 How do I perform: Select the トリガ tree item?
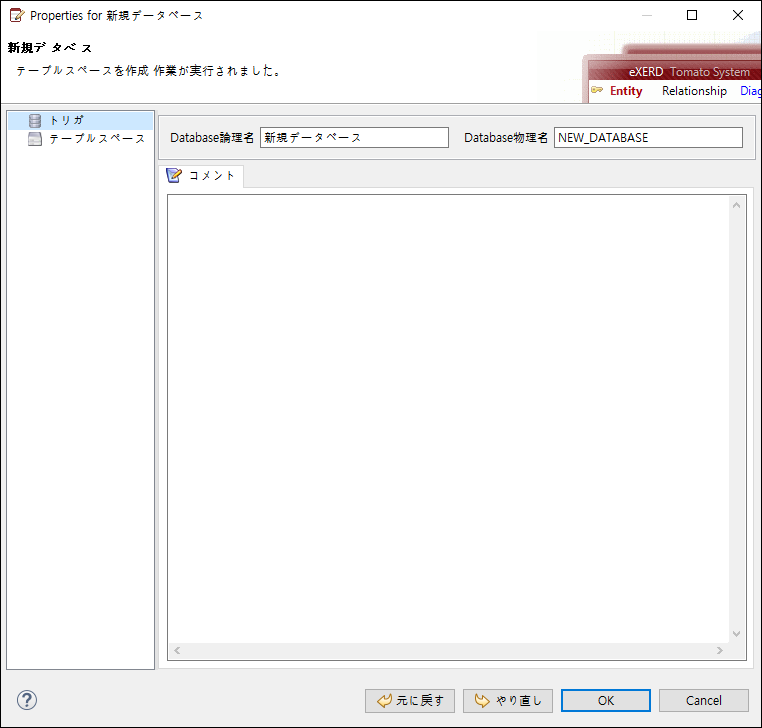81,121
